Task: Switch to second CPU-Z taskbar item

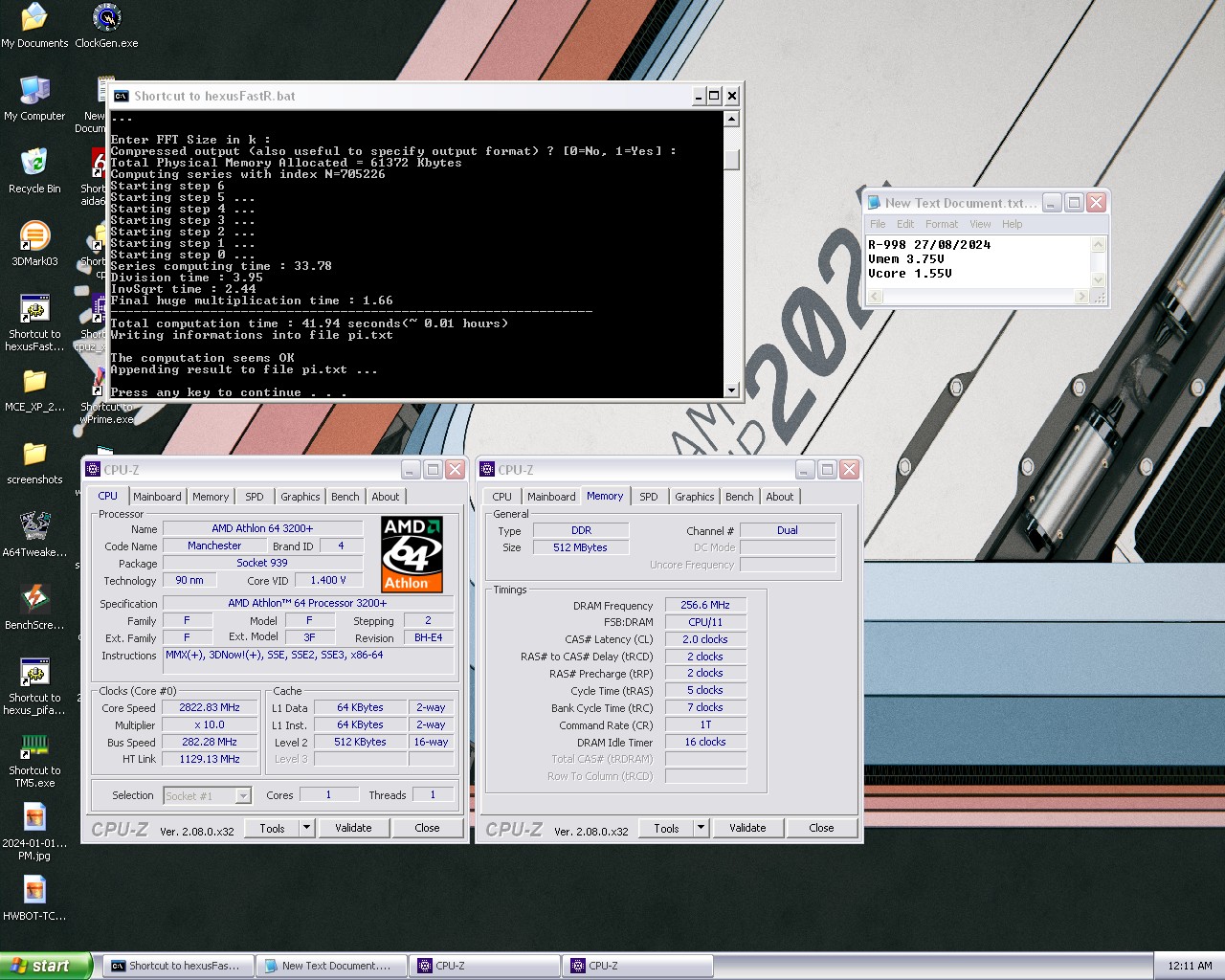Action: (637, 966)
